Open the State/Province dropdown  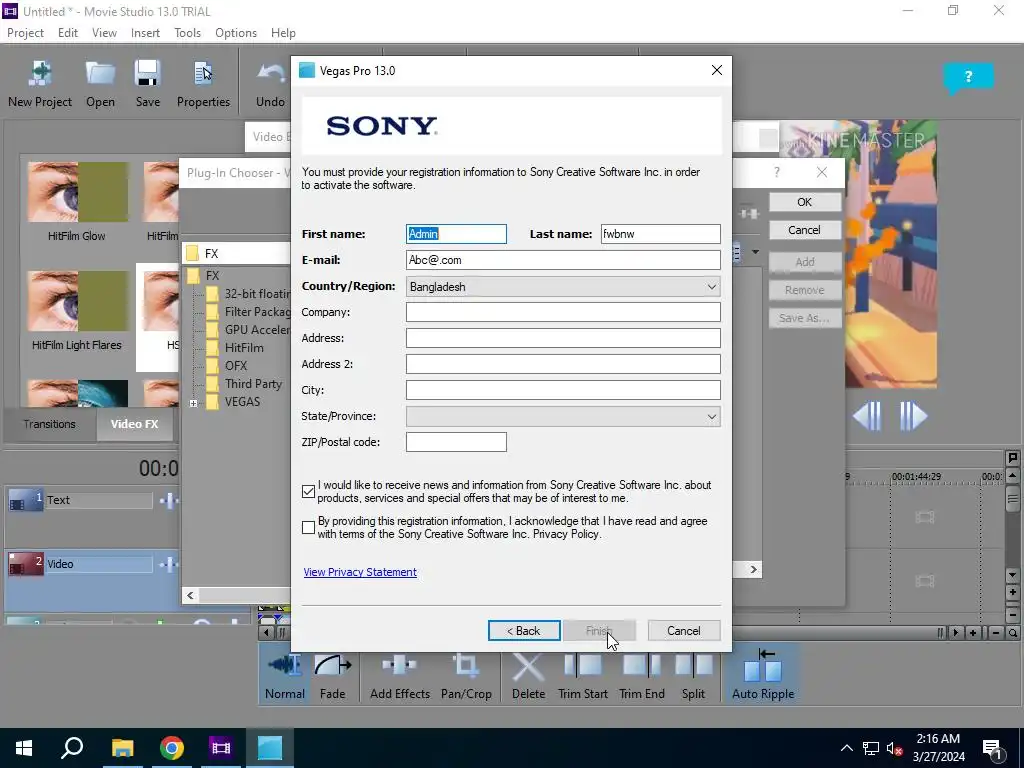[563, 416]
